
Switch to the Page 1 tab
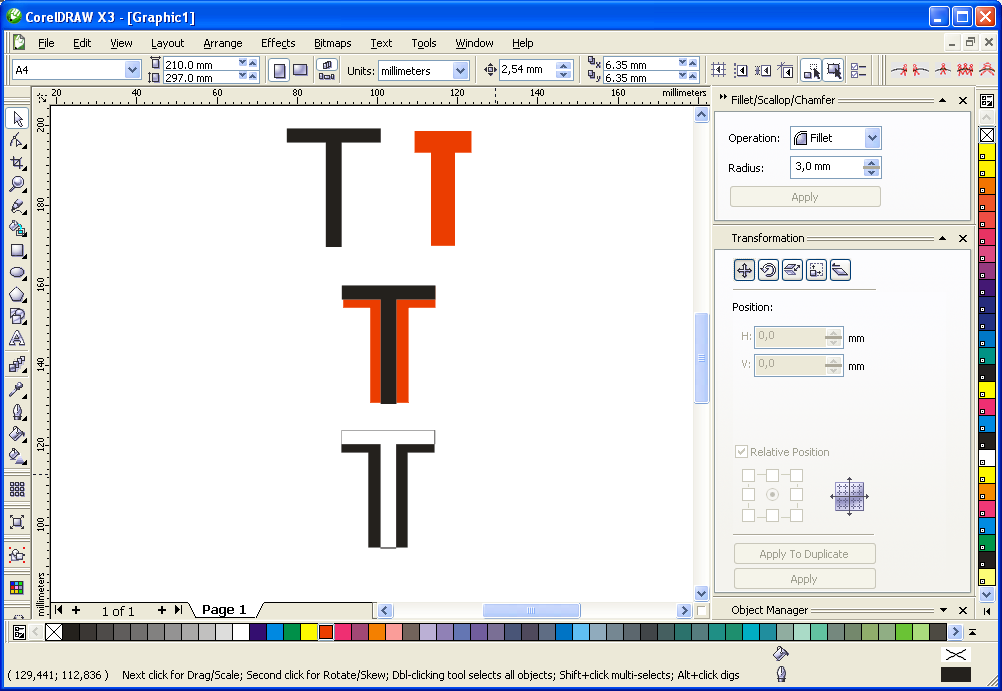tap(224, 610)
